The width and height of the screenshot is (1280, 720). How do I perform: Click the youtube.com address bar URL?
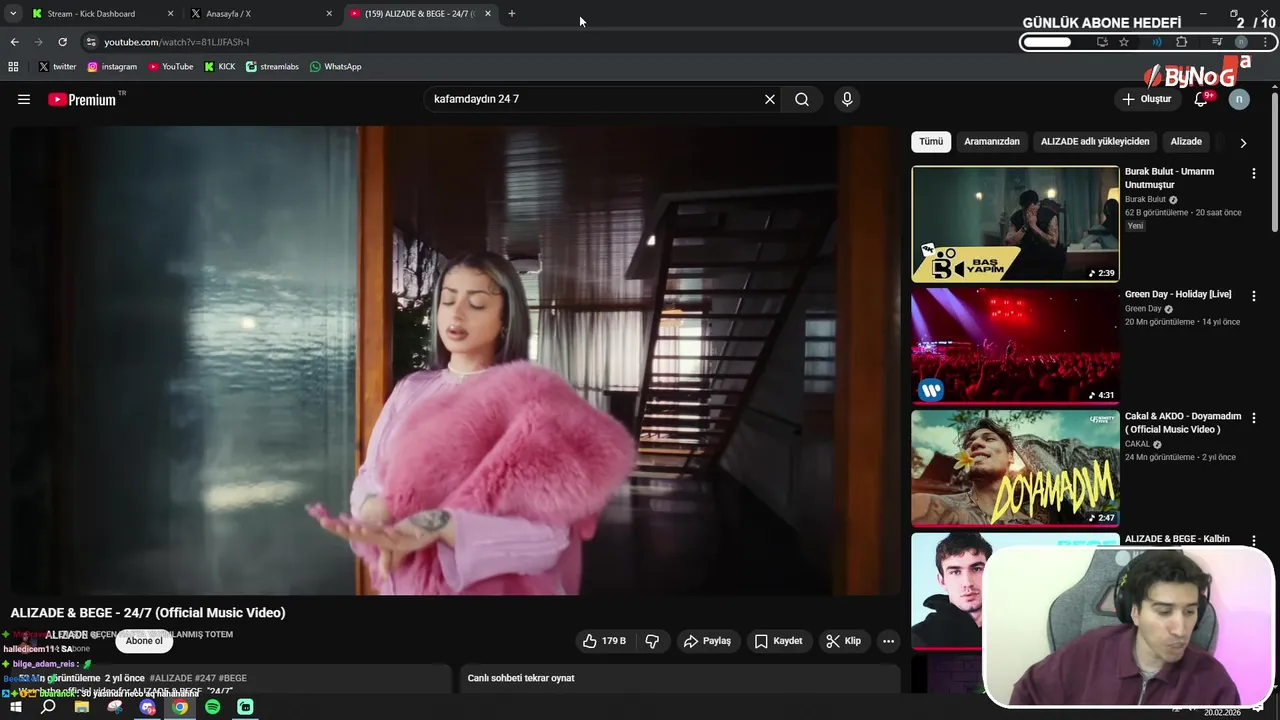[x=177, y=42]
